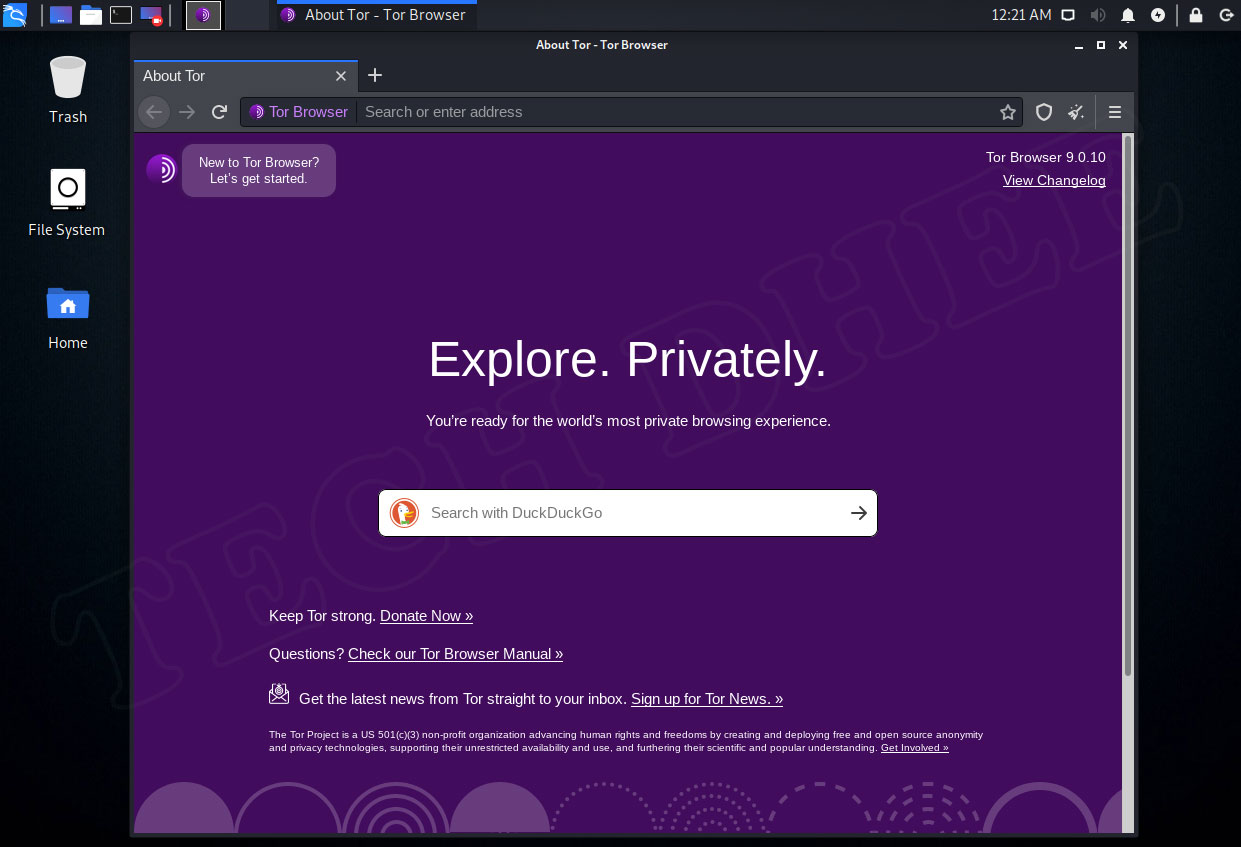Follow the Donate Now link
This screenshot has height=847, width=1241.
(x=426, y=616)
